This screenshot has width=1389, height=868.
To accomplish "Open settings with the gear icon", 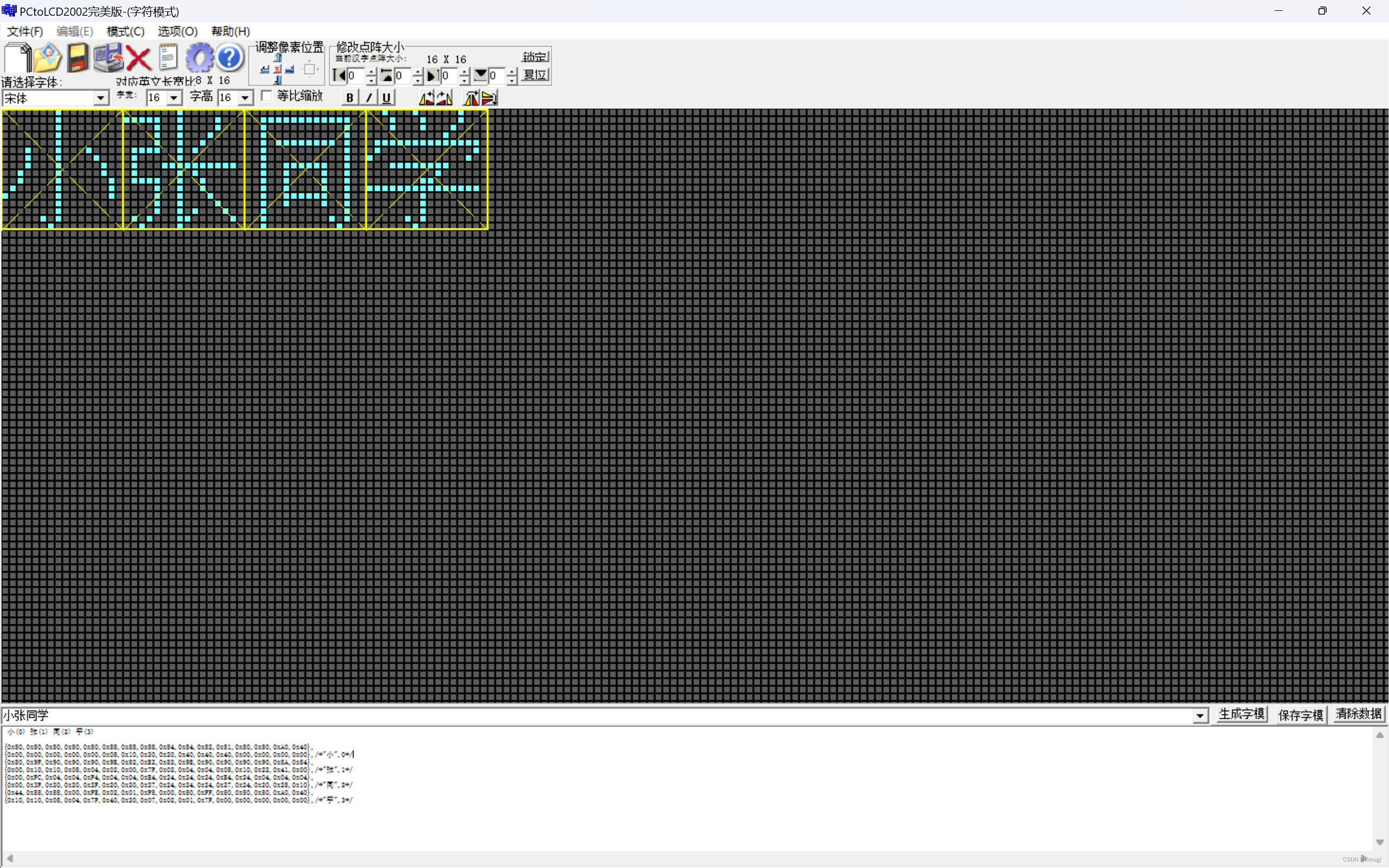I will [x=199, y=58].
